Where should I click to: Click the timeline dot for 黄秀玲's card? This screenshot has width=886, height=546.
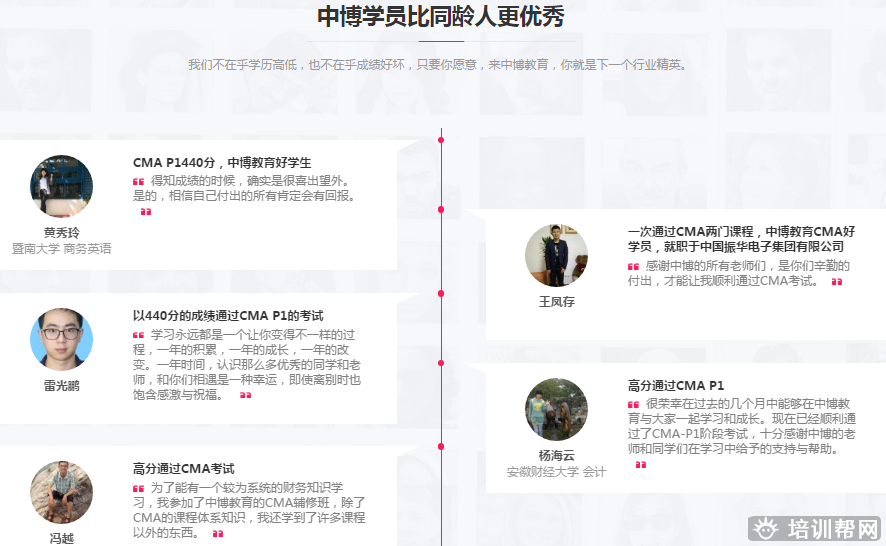[x=441, y=140]
